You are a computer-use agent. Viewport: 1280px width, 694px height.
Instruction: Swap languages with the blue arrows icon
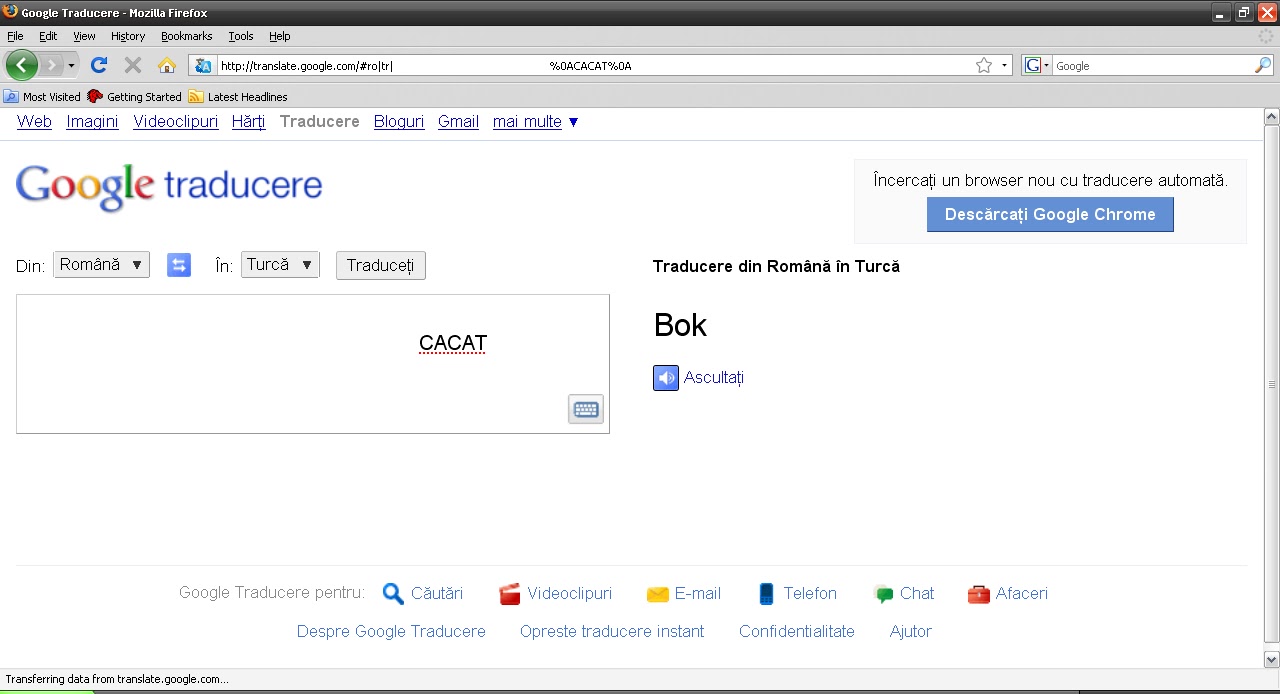pyautogui.click(x=179, y=265)
